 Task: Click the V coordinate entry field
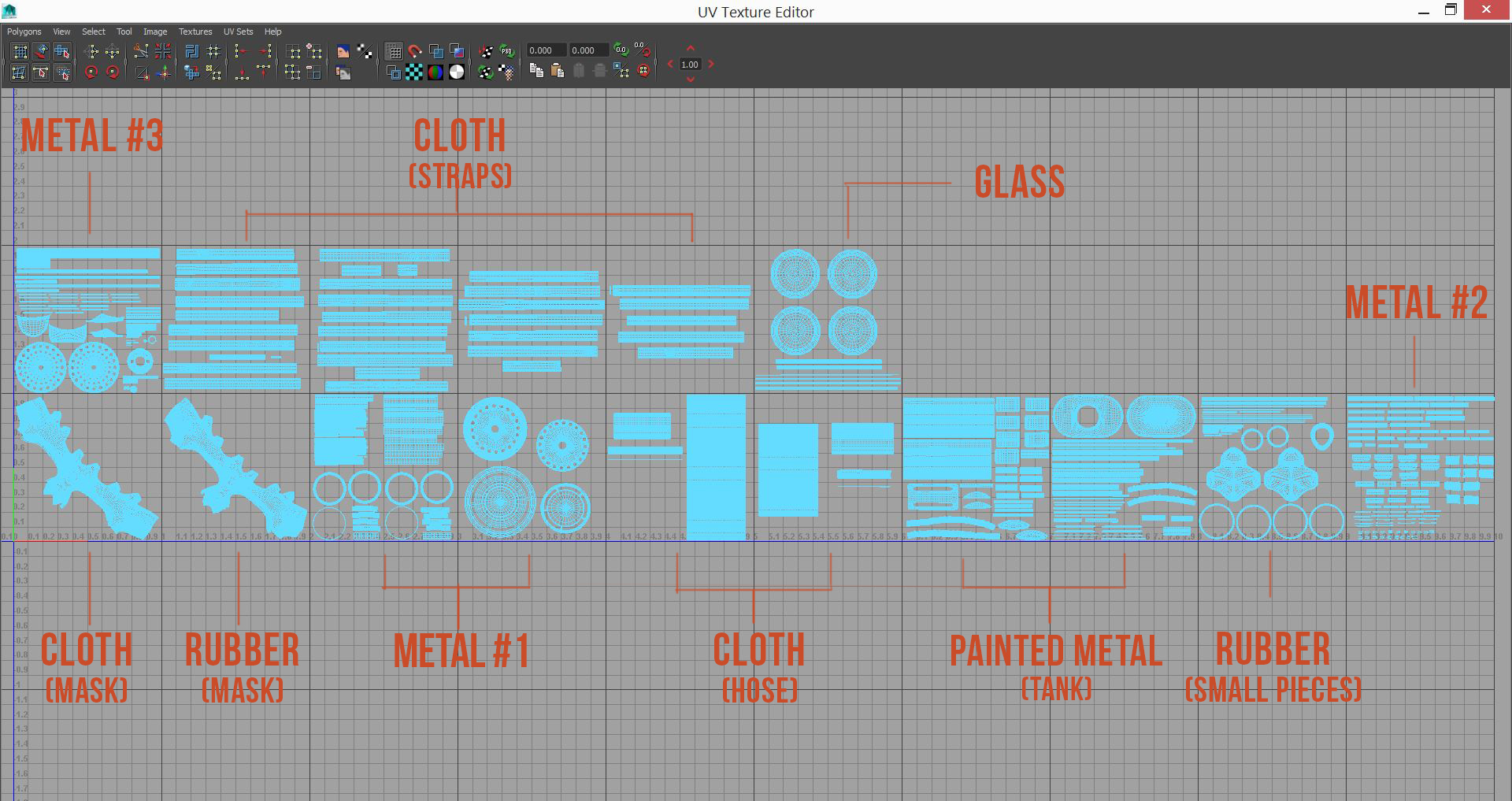point(589,50)
